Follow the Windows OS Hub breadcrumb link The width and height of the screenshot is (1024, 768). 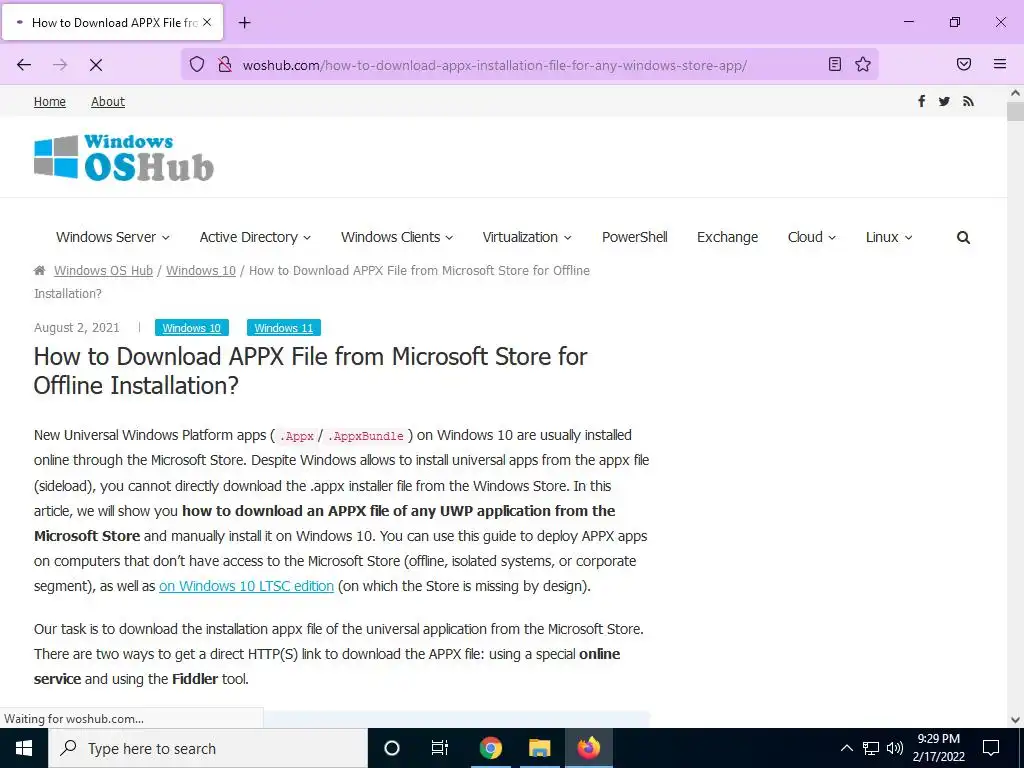coord(103,270)
